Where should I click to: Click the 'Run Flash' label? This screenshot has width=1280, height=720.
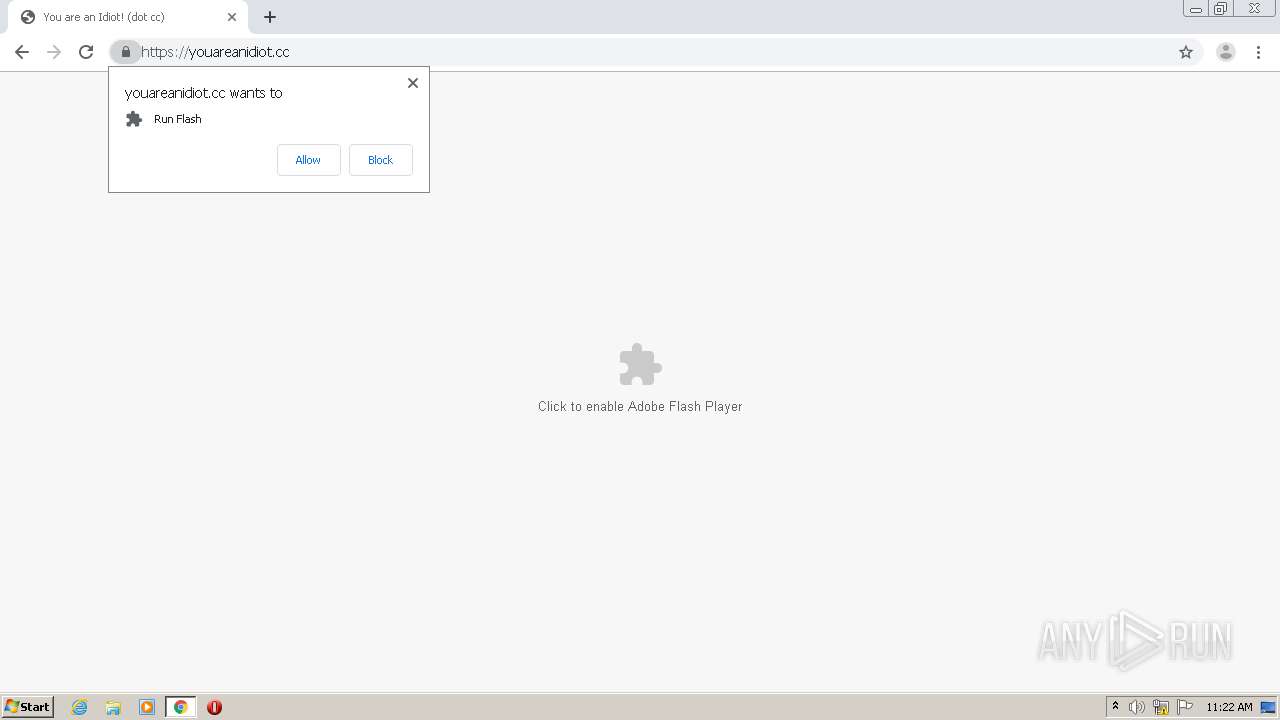[x=178, y=119]
